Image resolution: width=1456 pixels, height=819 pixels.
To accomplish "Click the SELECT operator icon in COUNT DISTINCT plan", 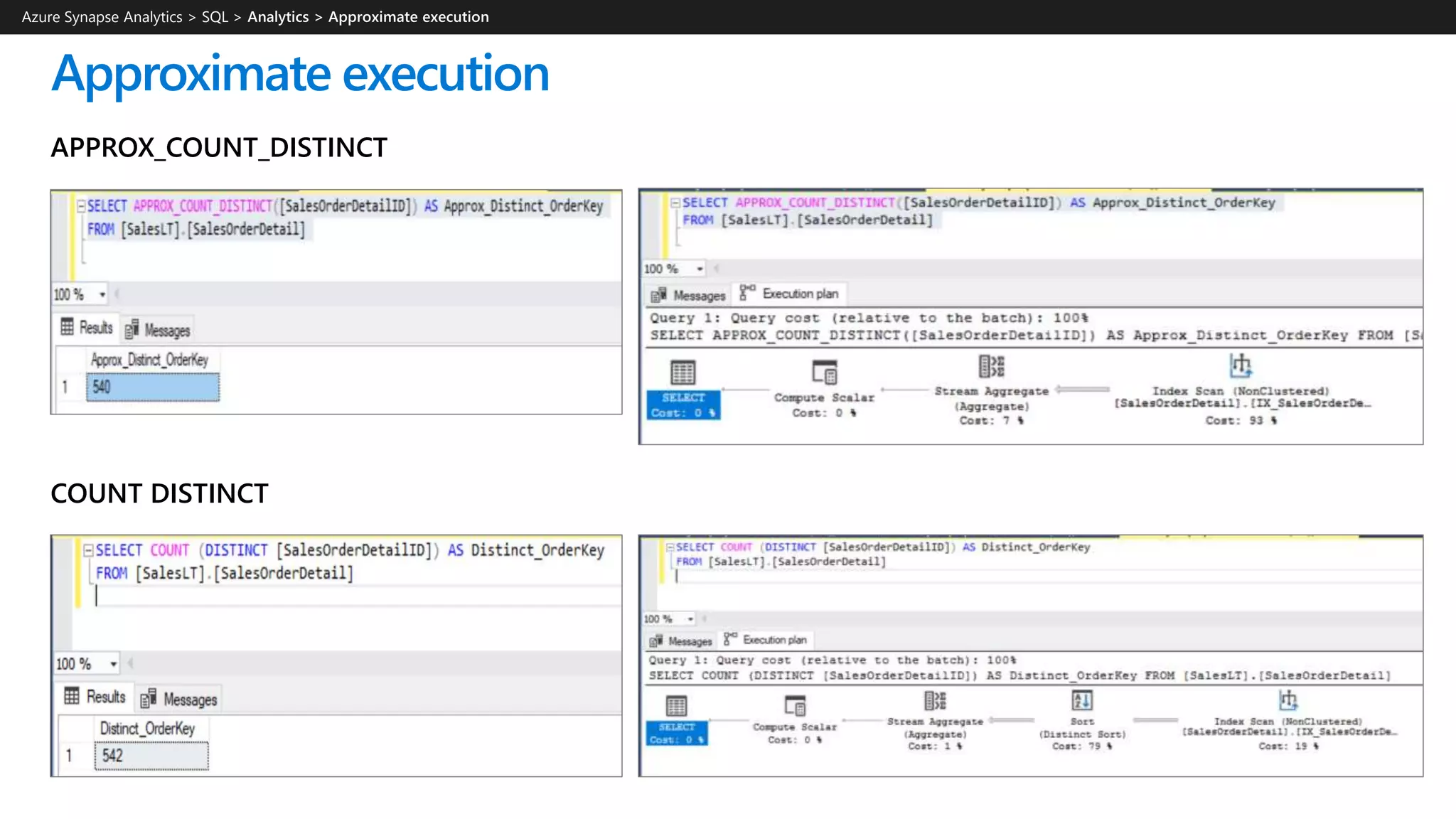I will pos(676,706).
